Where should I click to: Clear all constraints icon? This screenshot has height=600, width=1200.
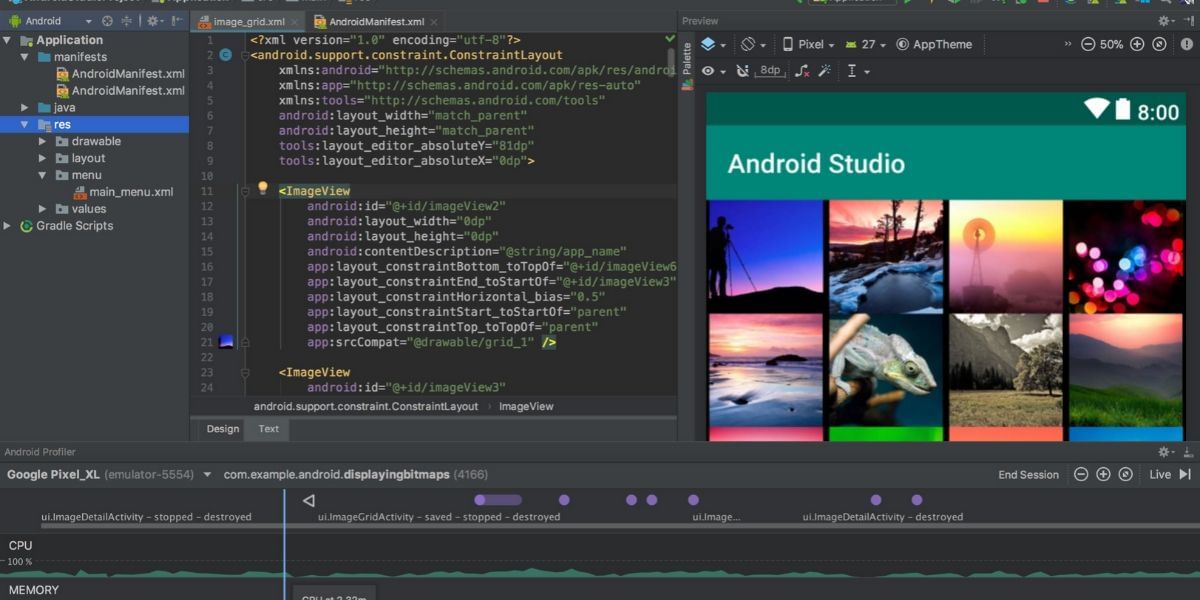click(x=802, y=71)
